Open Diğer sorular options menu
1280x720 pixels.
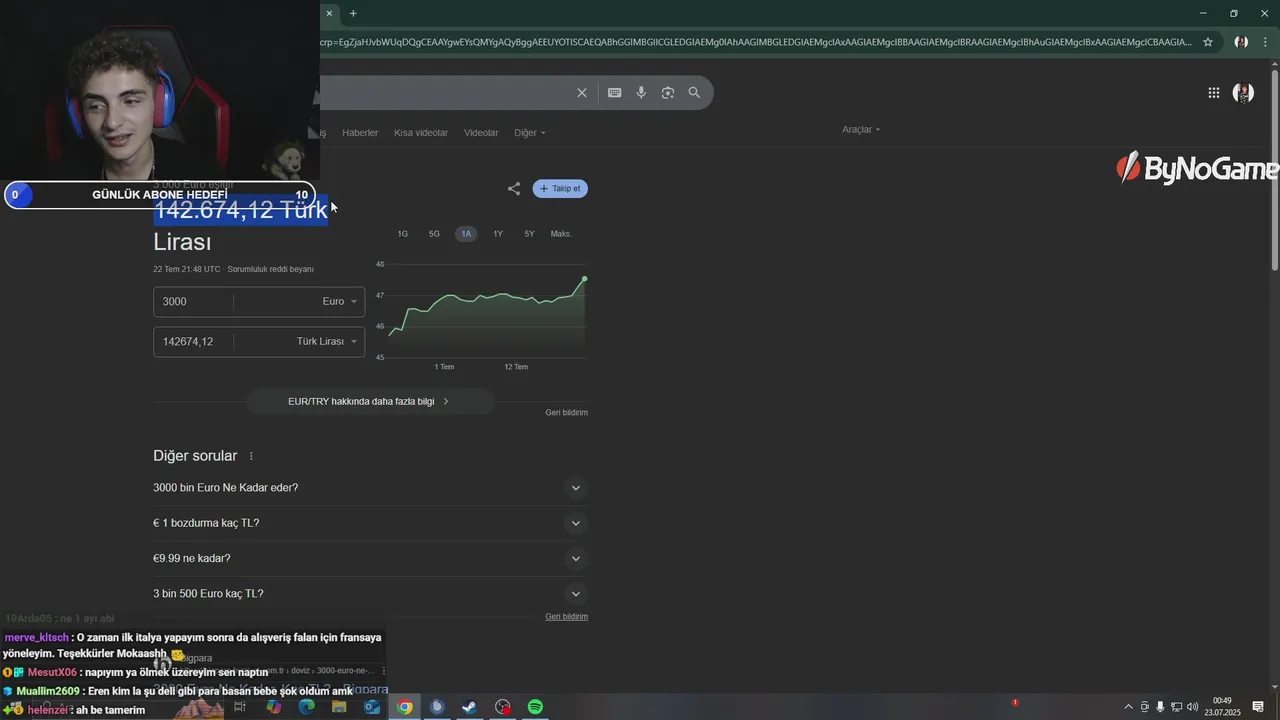pyautogui.click(x=251, y=456)
